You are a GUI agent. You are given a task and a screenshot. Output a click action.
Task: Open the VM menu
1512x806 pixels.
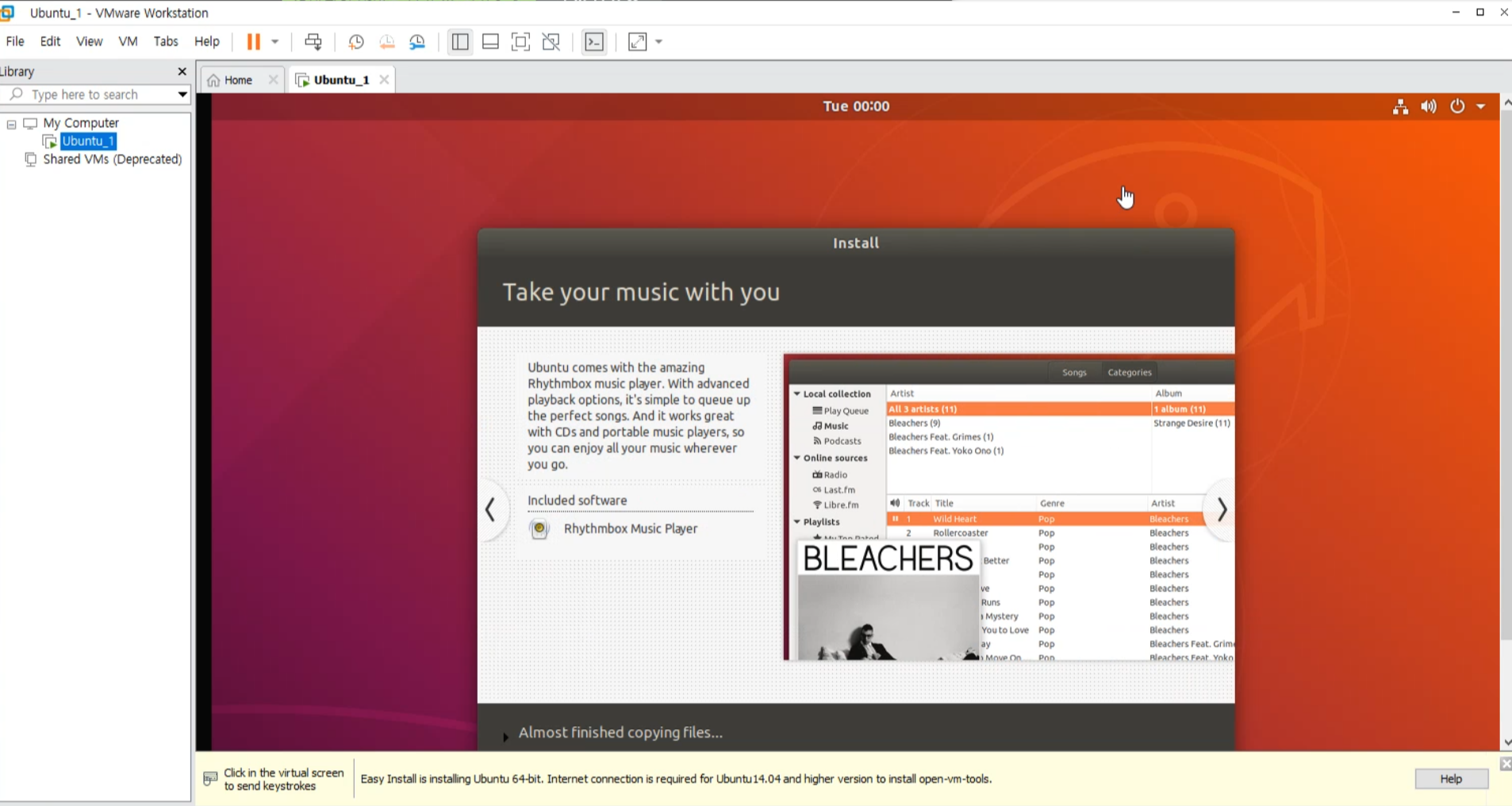128,41
